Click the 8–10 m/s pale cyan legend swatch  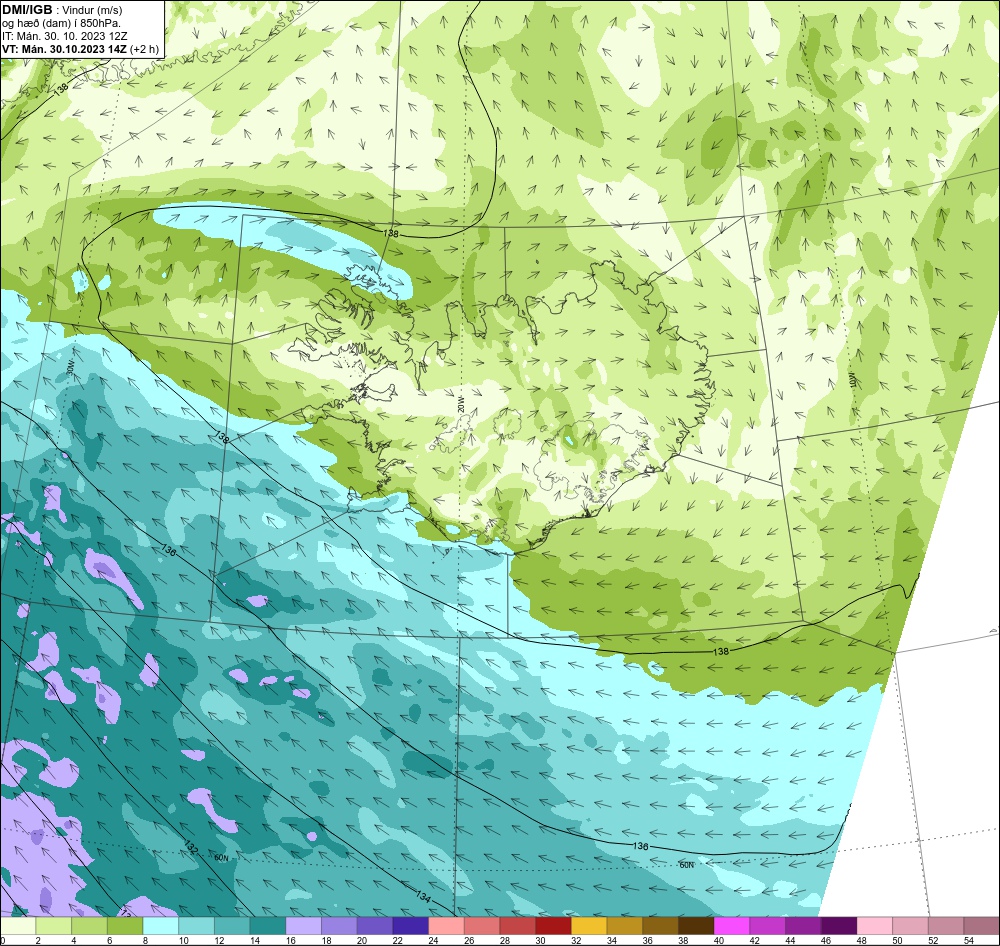(x=161, y=926)
